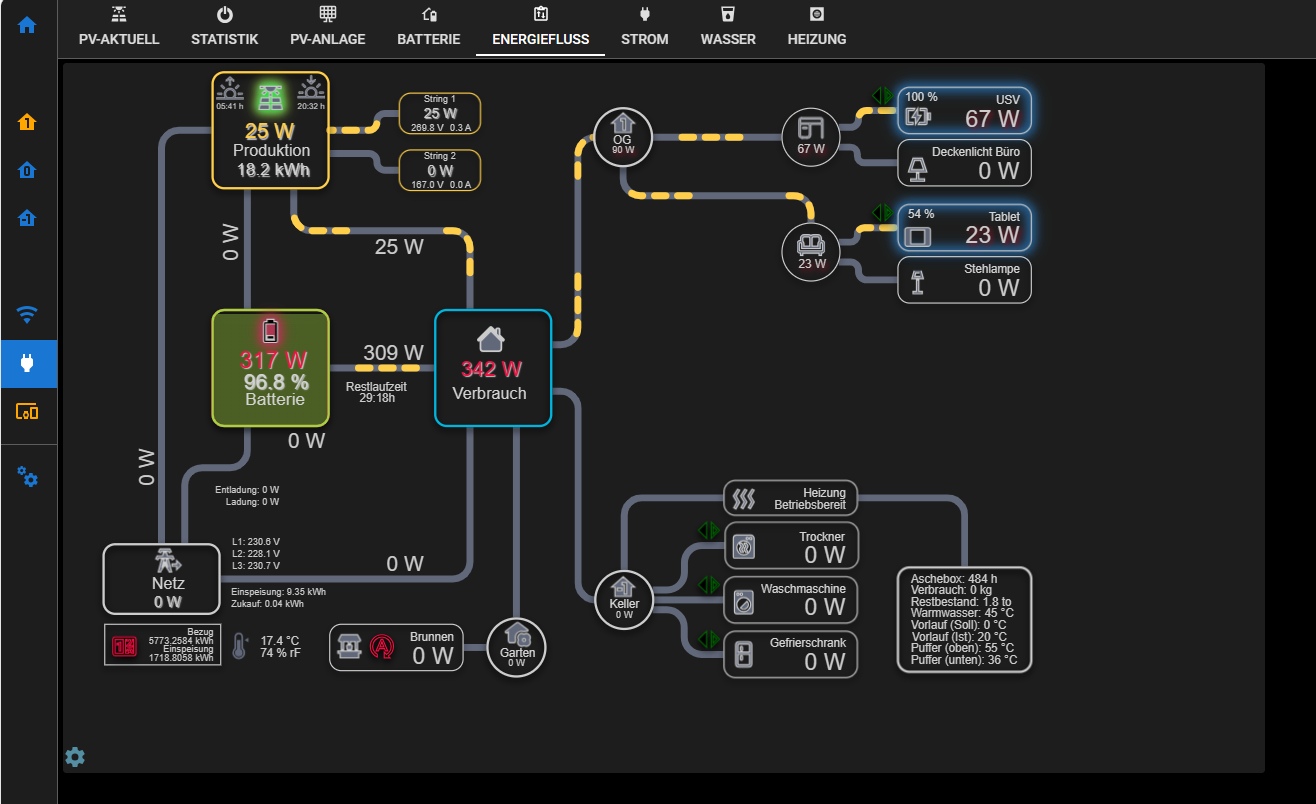The width and height of the screenshot is (1316, 804).
Task: Select the orange house floor 1 icon
Action: [x=27, y=122]
